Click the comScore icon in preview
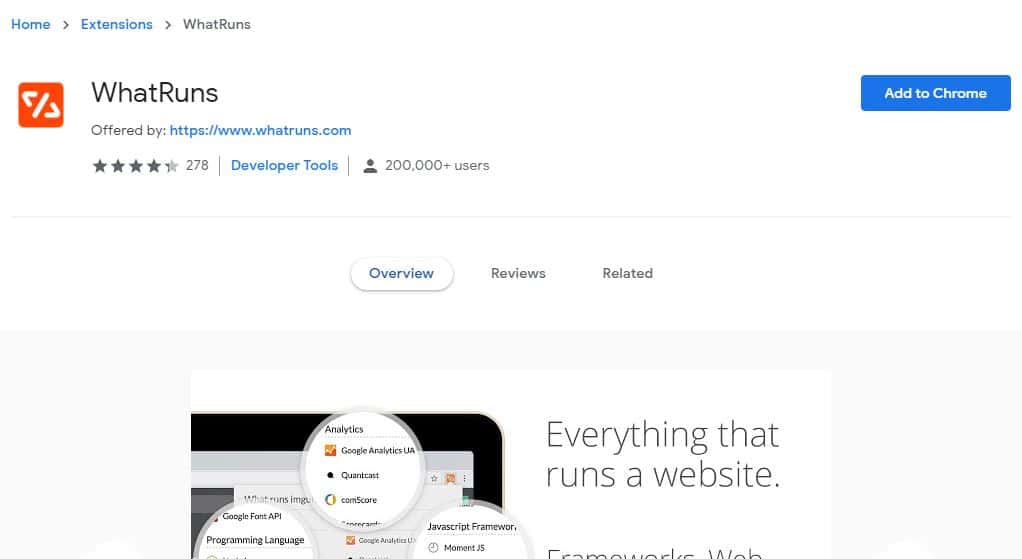The height and width of the screenshot is (559, 1022). point(330,500)
